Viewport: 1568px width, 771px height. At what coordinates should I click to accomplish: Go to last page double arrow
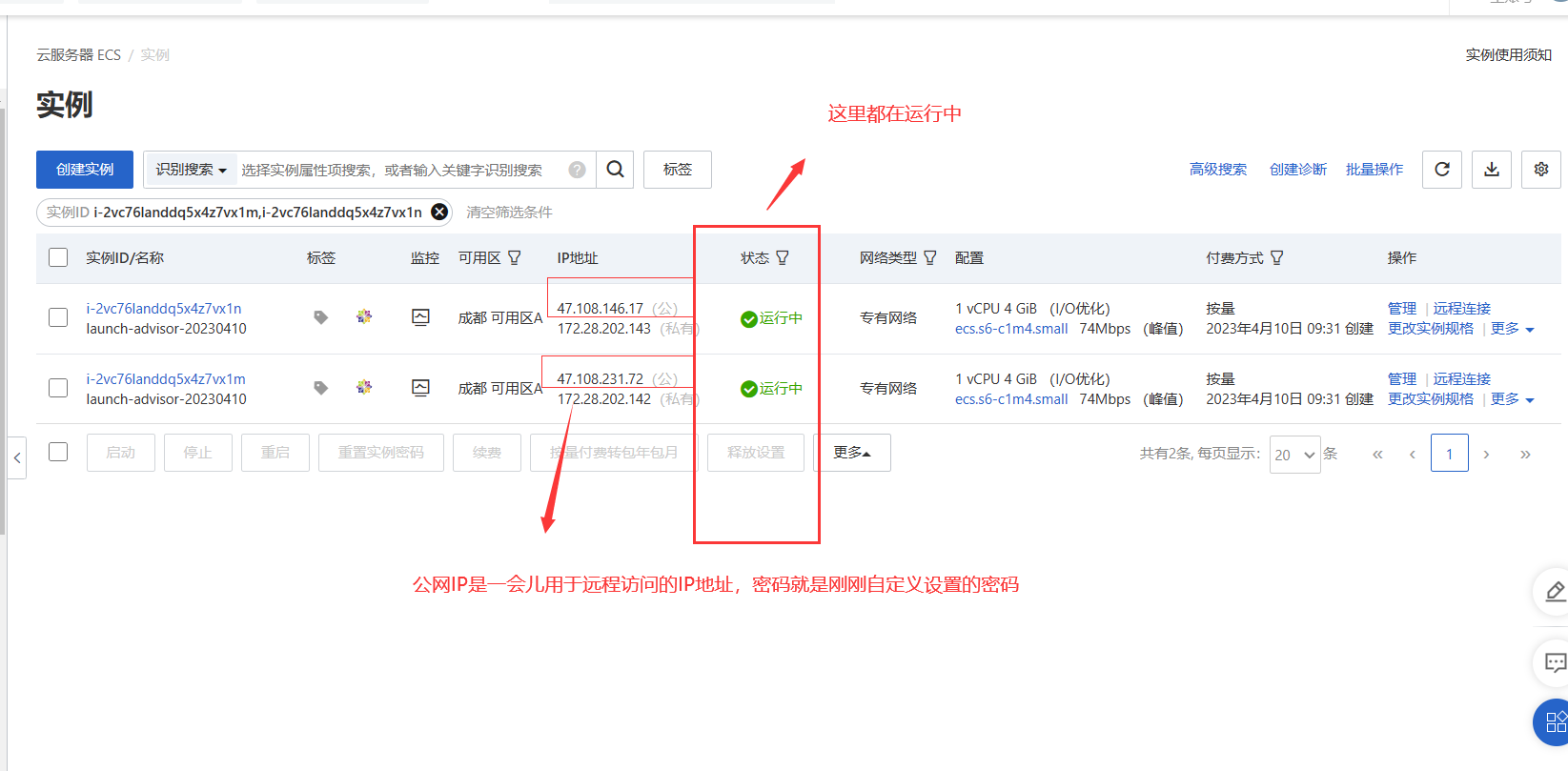(1525, 455)
